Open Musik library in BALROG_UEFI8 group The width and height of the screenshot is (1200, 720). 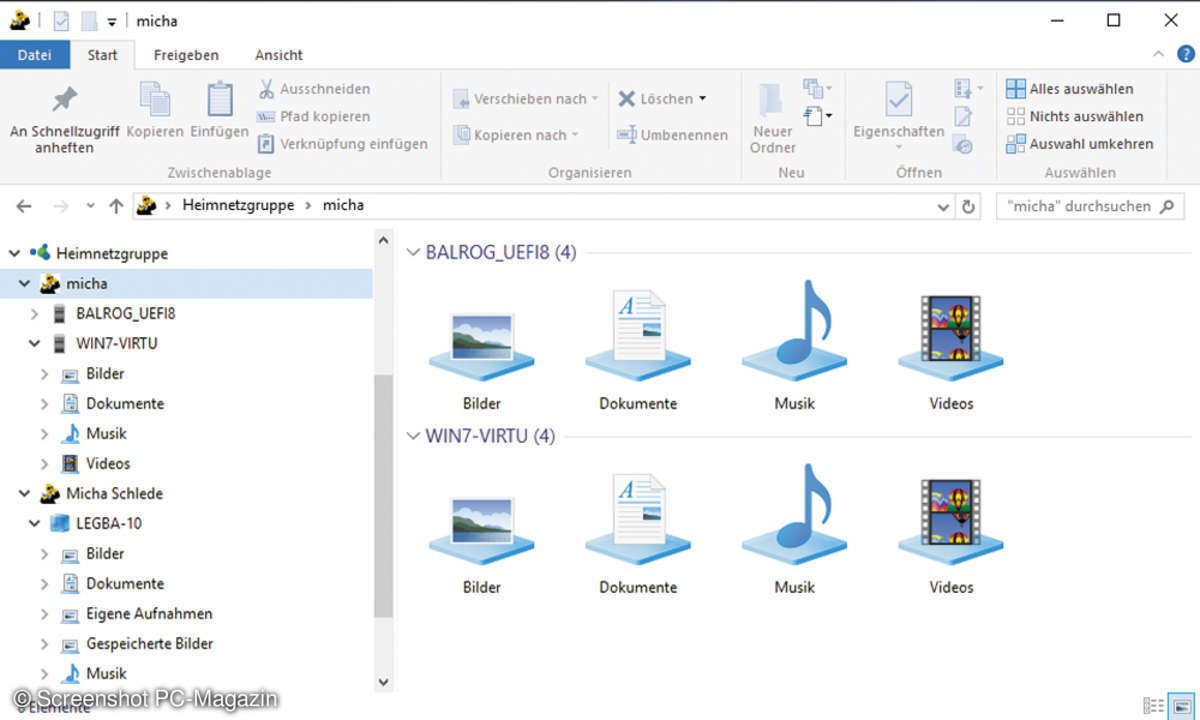click(794, 346)
